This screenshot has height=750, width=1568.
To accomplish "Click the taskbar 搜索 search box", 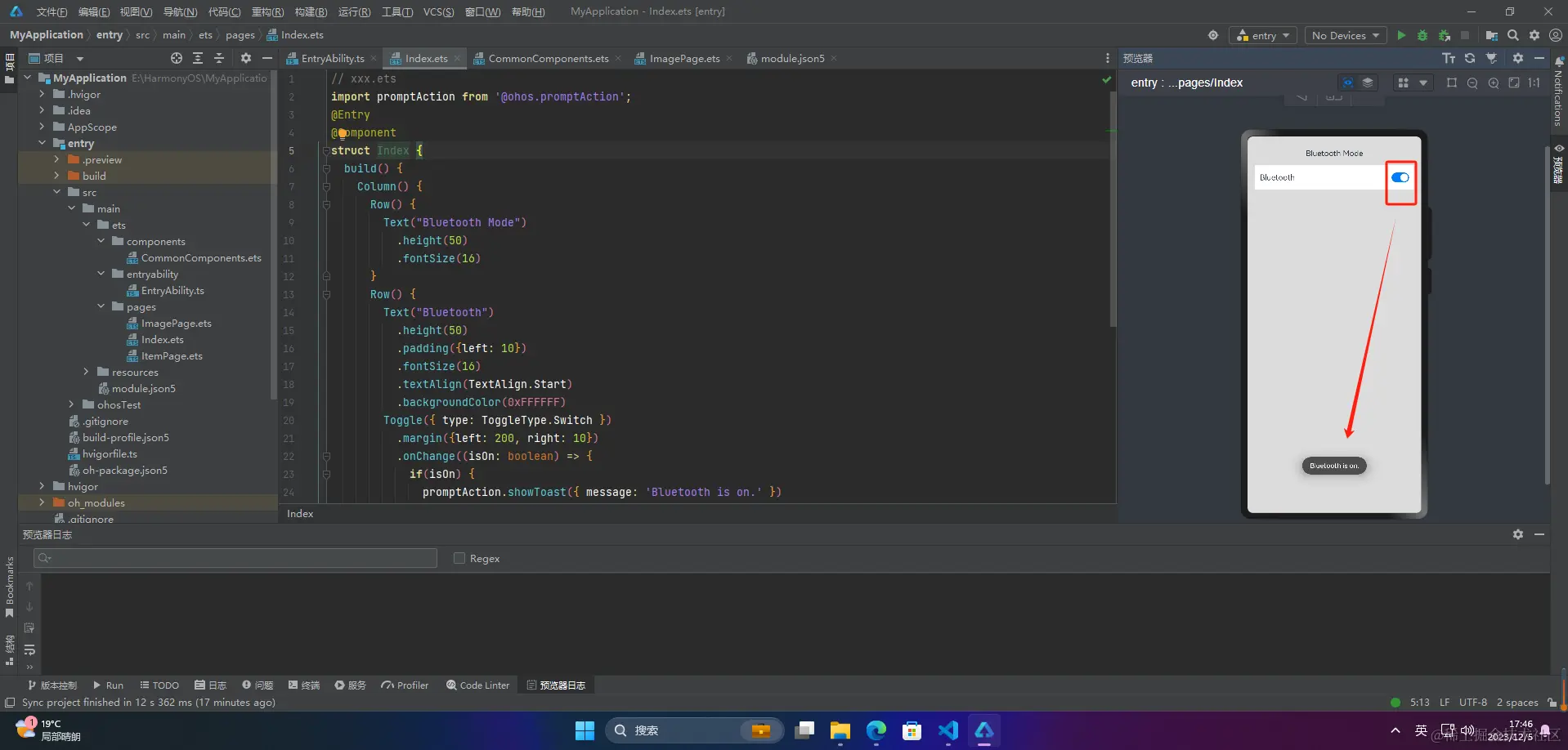I will [694, 730].
